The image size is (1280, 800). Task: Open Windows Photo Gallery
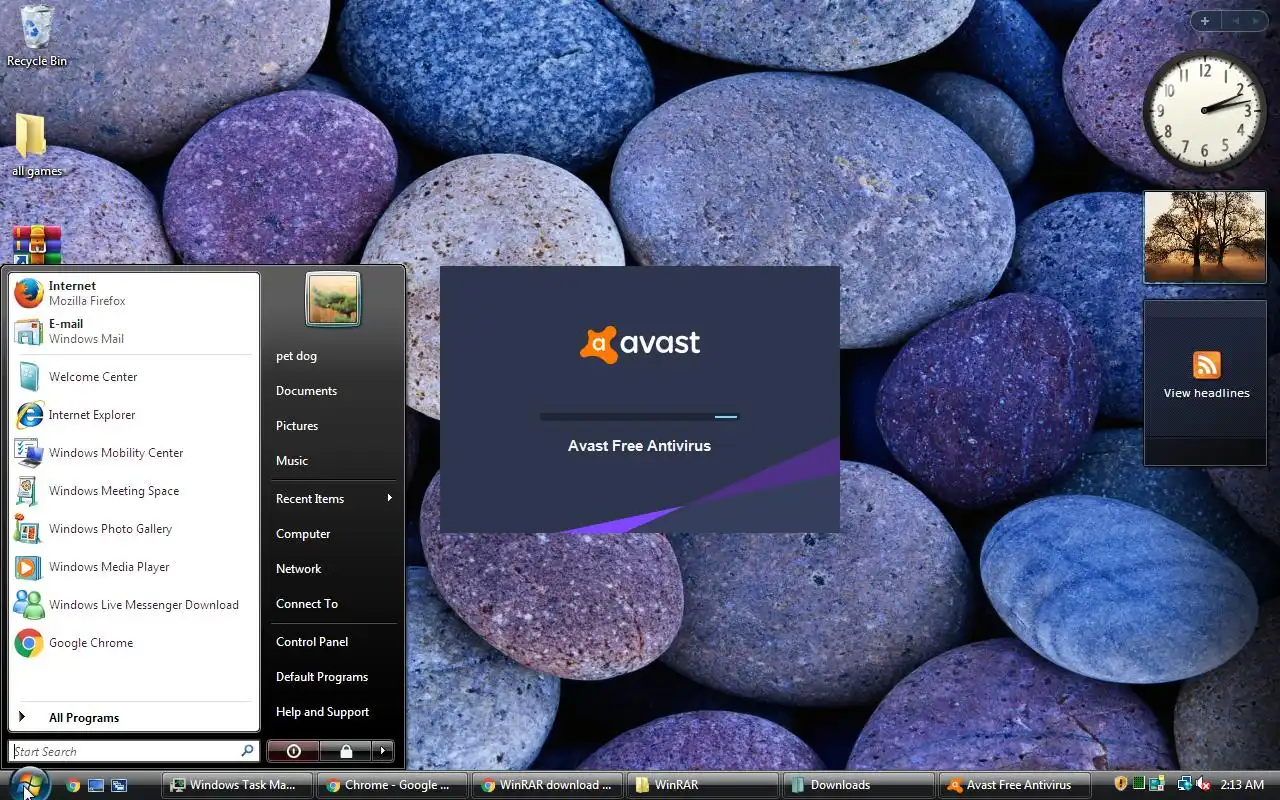[134, 529]
